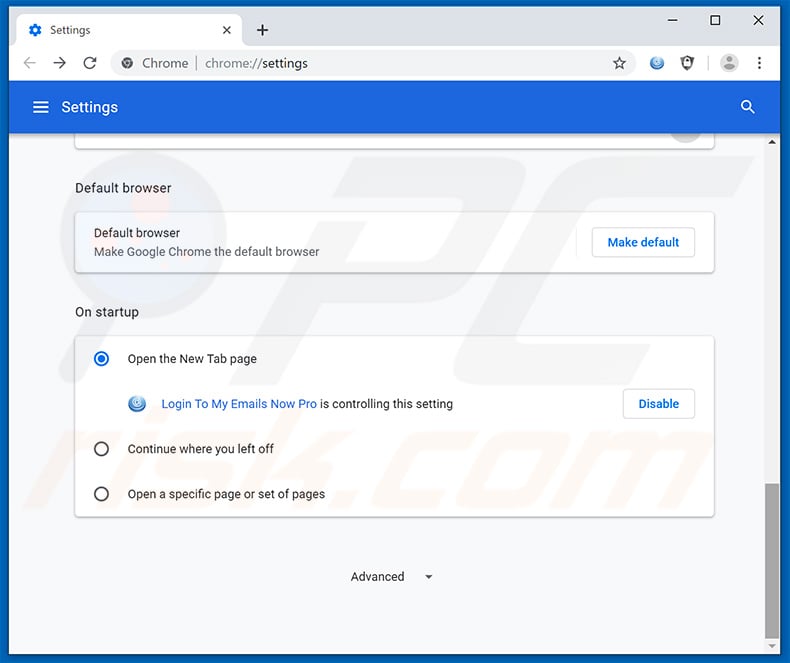Select Open a specific page or set of pages
The width and height of the screenshot is (790, 663).
(101, 494)
